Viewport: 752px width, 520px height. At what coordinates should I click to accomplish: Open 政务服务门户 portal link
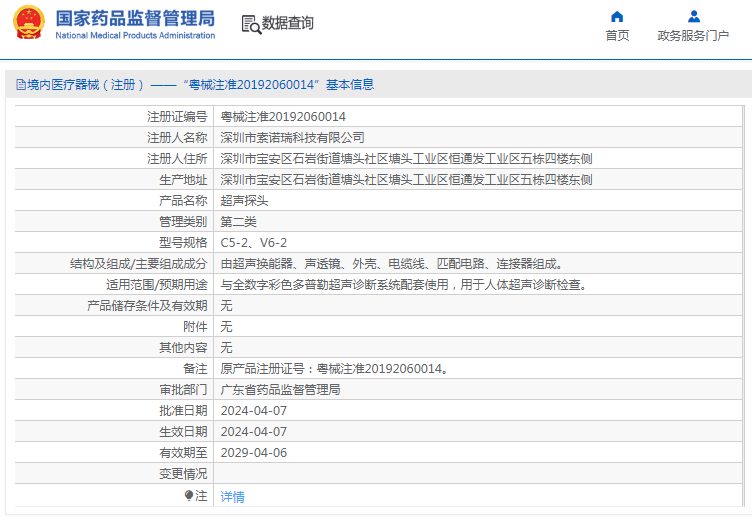(x=693, y=35)
